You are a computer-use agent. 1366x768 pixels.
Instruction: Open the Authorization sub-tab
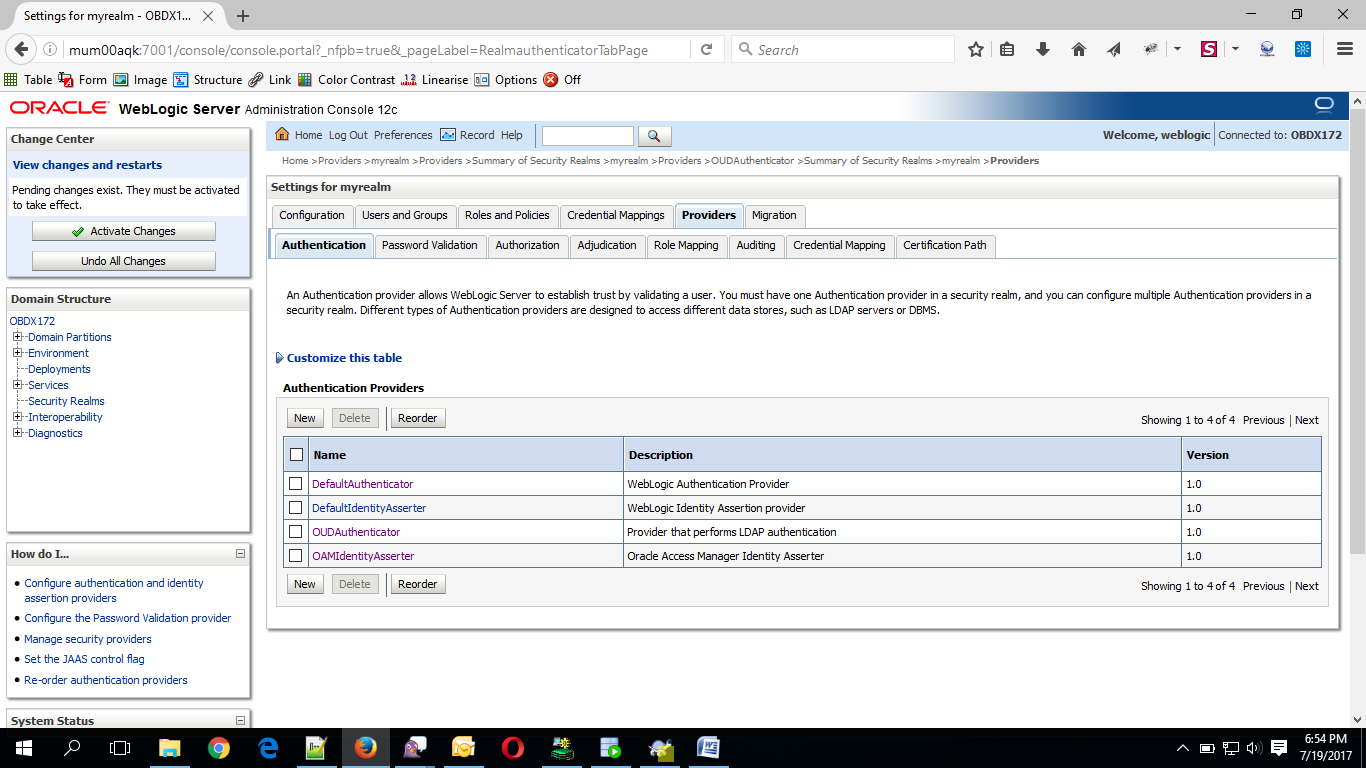(527, 246)
